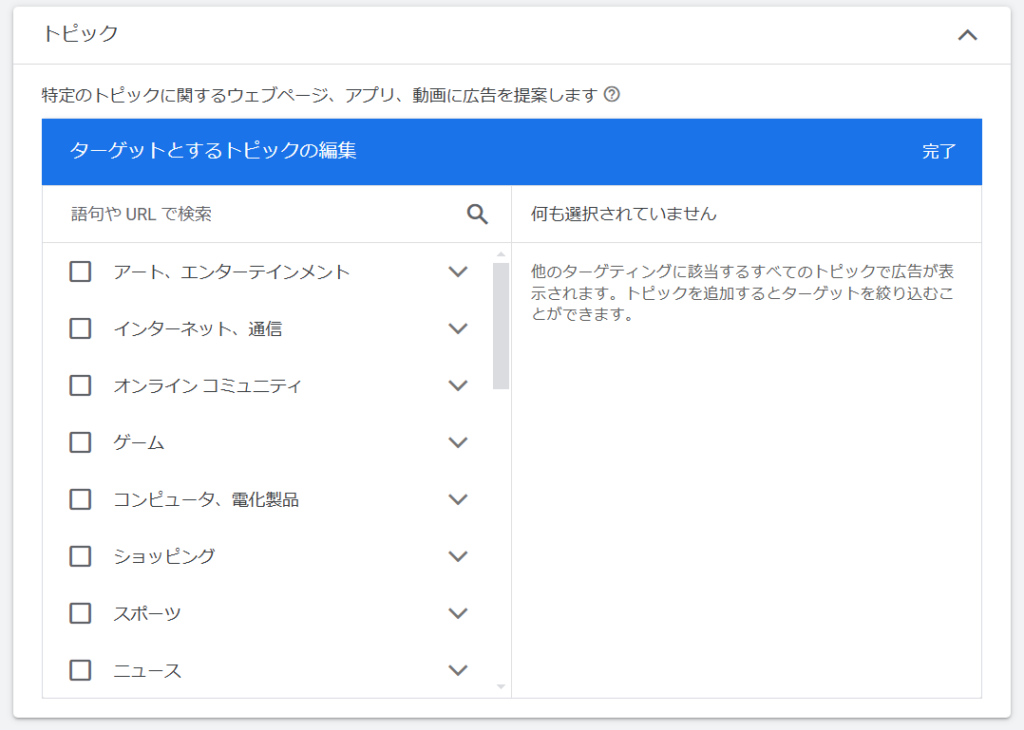
Task: Click the インターネット、通信 label
Action: (x=198, y=328)
